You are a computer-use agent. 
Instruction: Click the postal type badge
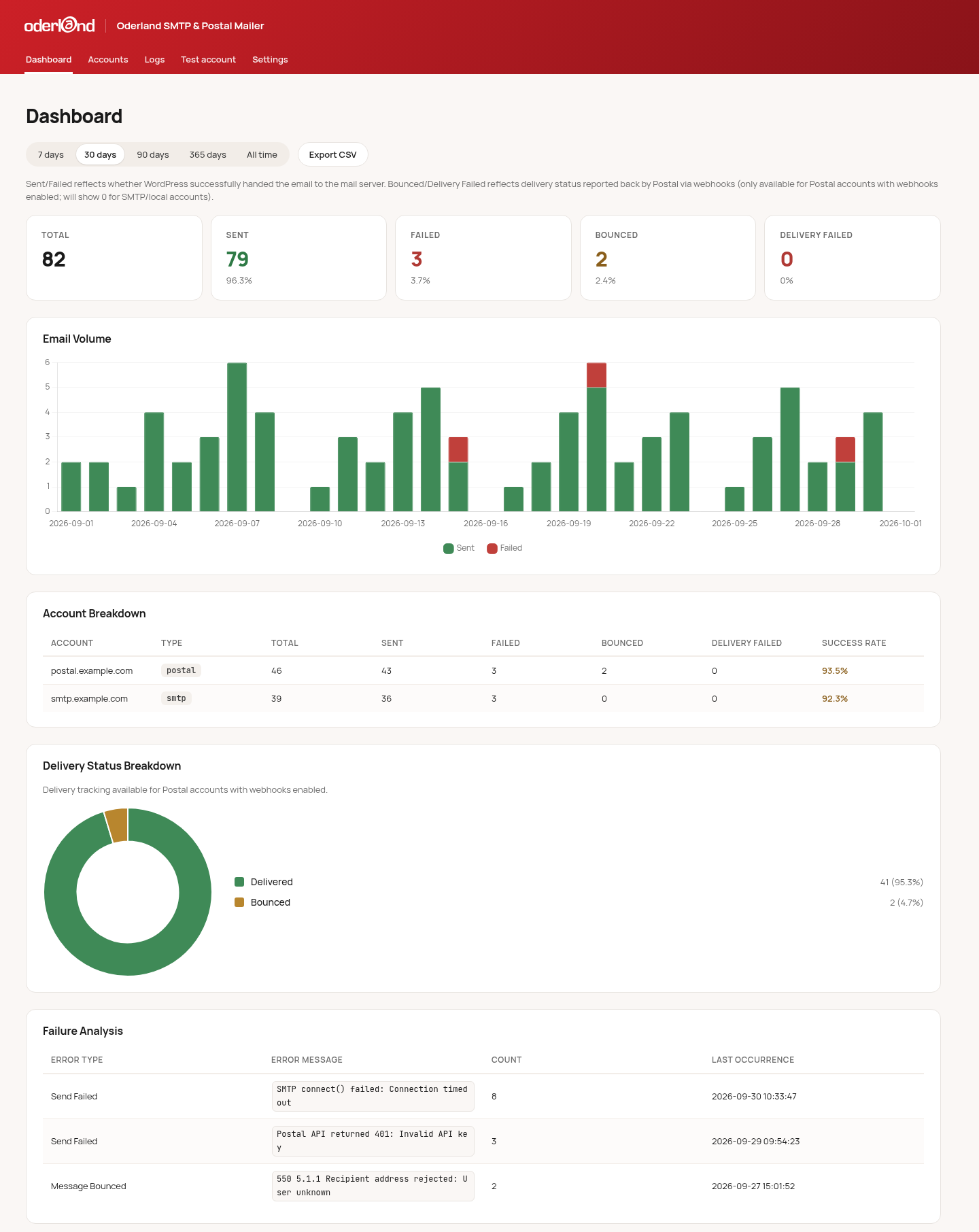[x=181, y=670]
